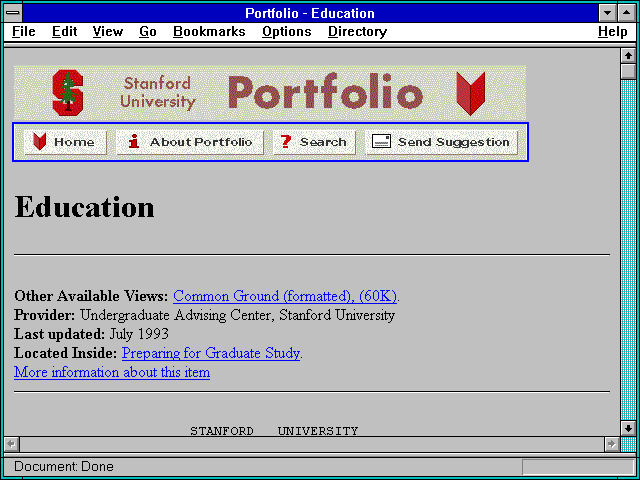640x480 pixels.
Task: Minimize the Portfolio - Education window
Action: (x=607, y=13)
